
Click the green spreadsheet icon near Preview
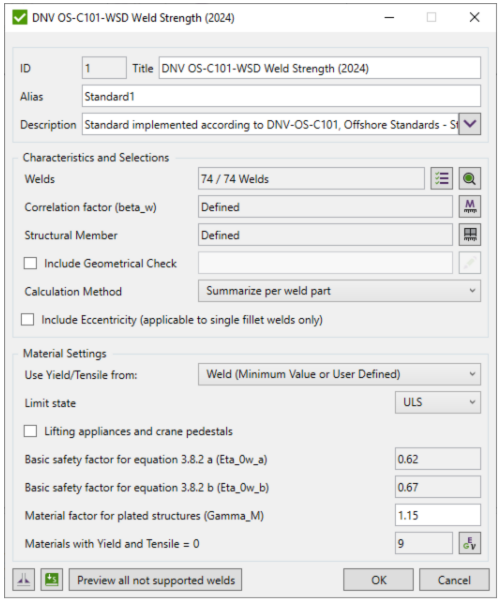[52, 580]
